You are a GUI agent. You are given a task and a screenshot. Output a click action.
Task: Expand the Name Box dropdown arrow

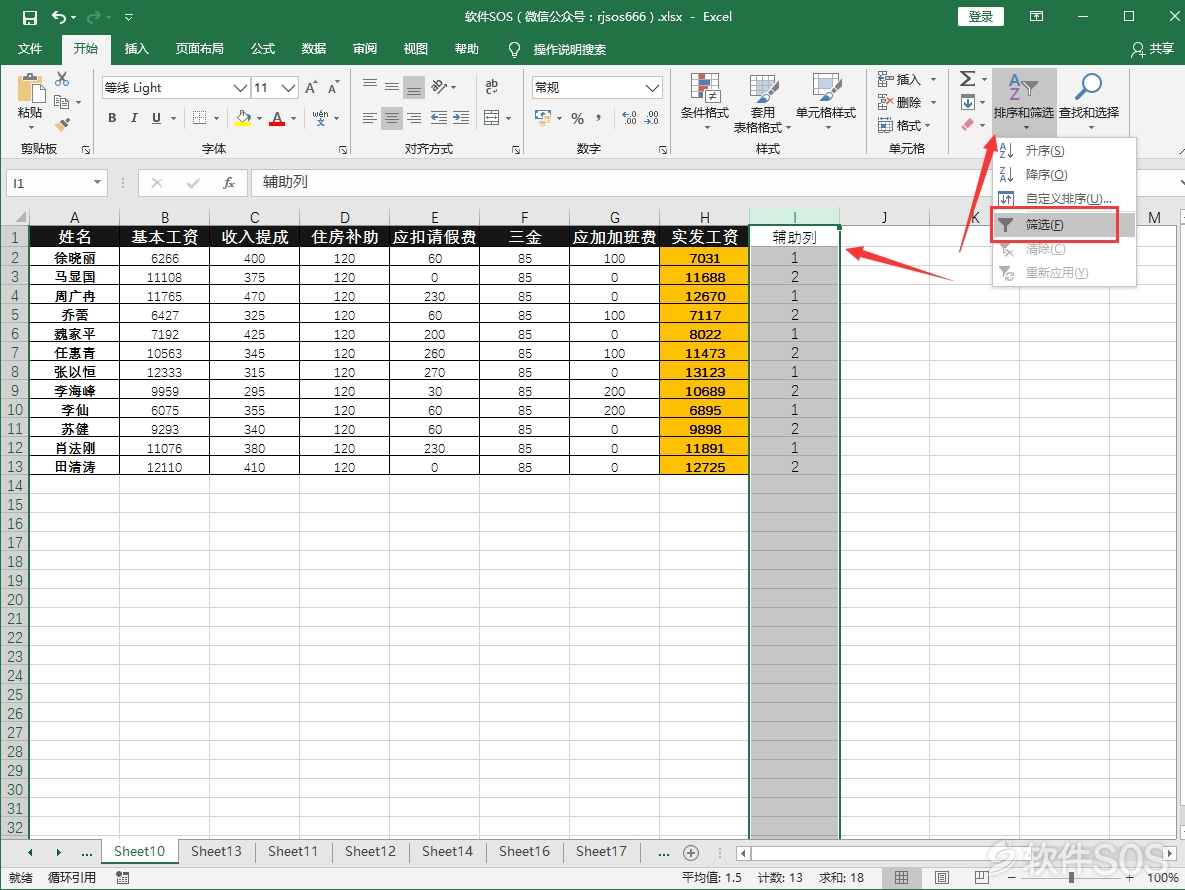(97, 183)
